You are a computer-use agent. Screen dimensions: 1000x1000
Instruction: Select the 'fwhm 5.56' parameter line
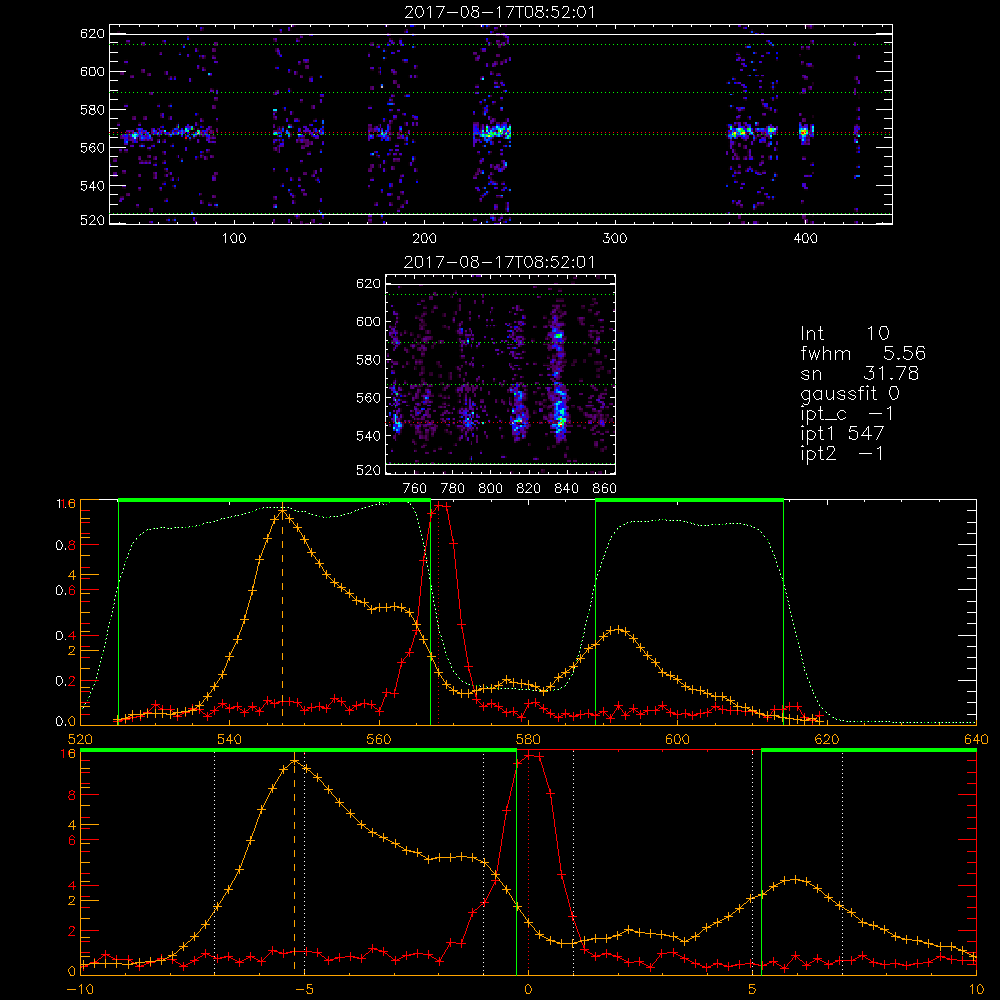point(862,353)
